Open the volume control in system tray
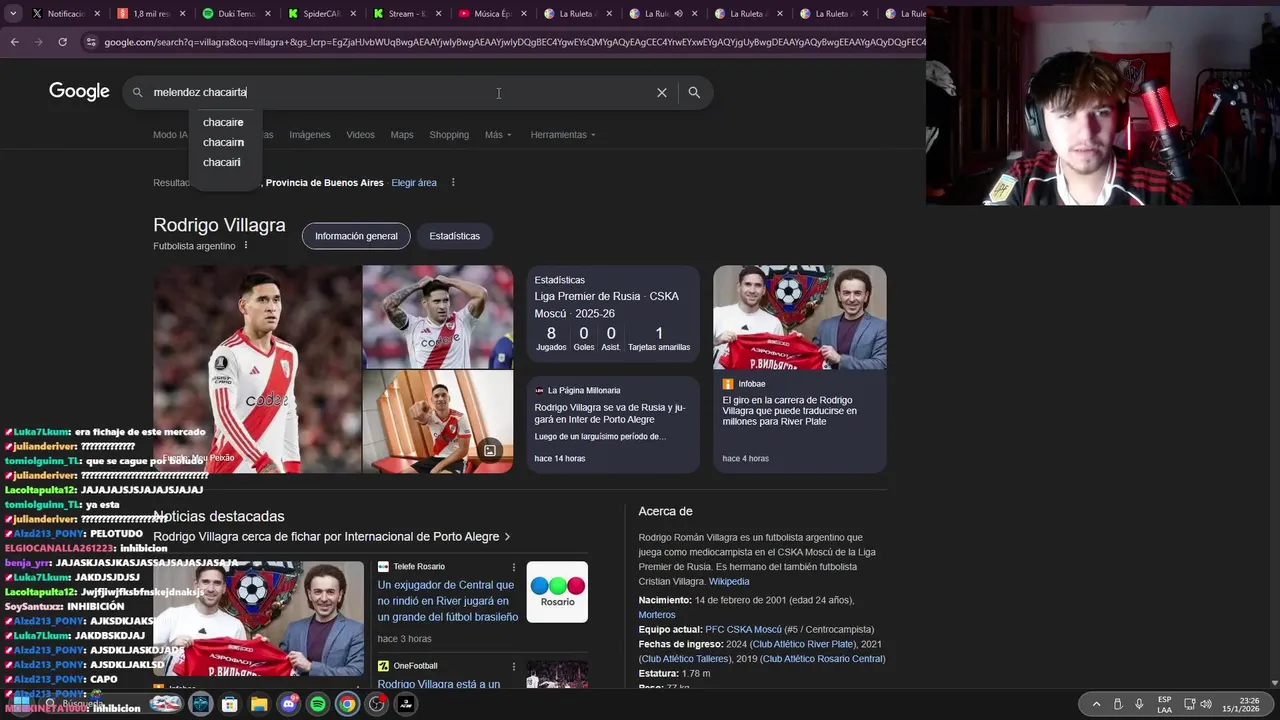Image resolution: width=1280 pixels, height=720 pixels. pyautogui.click(x=1206, y=704)
